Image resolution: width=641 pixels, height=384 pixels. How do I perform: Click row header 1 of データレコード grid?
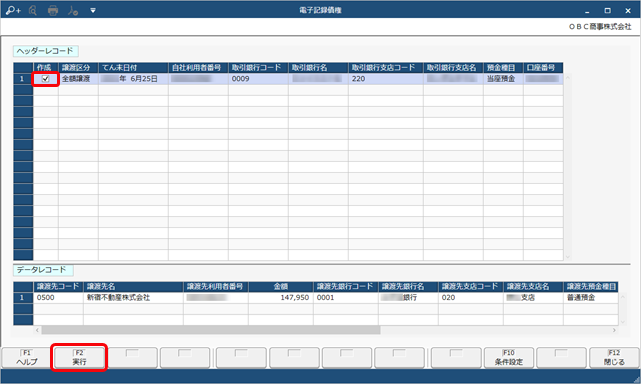pos(23,298)
